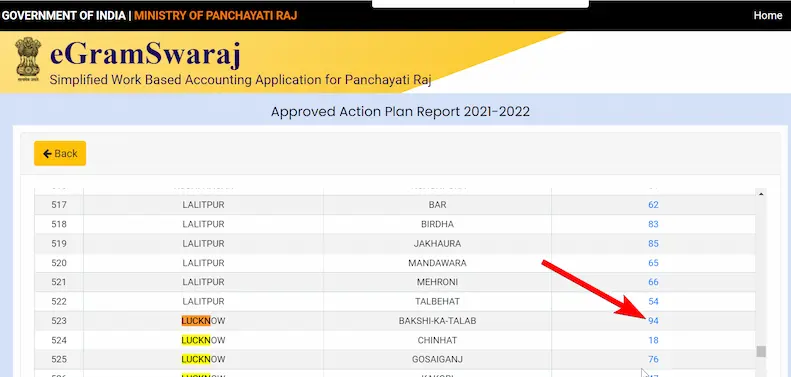Select block name GOSAIGANJ

point(437,360)
